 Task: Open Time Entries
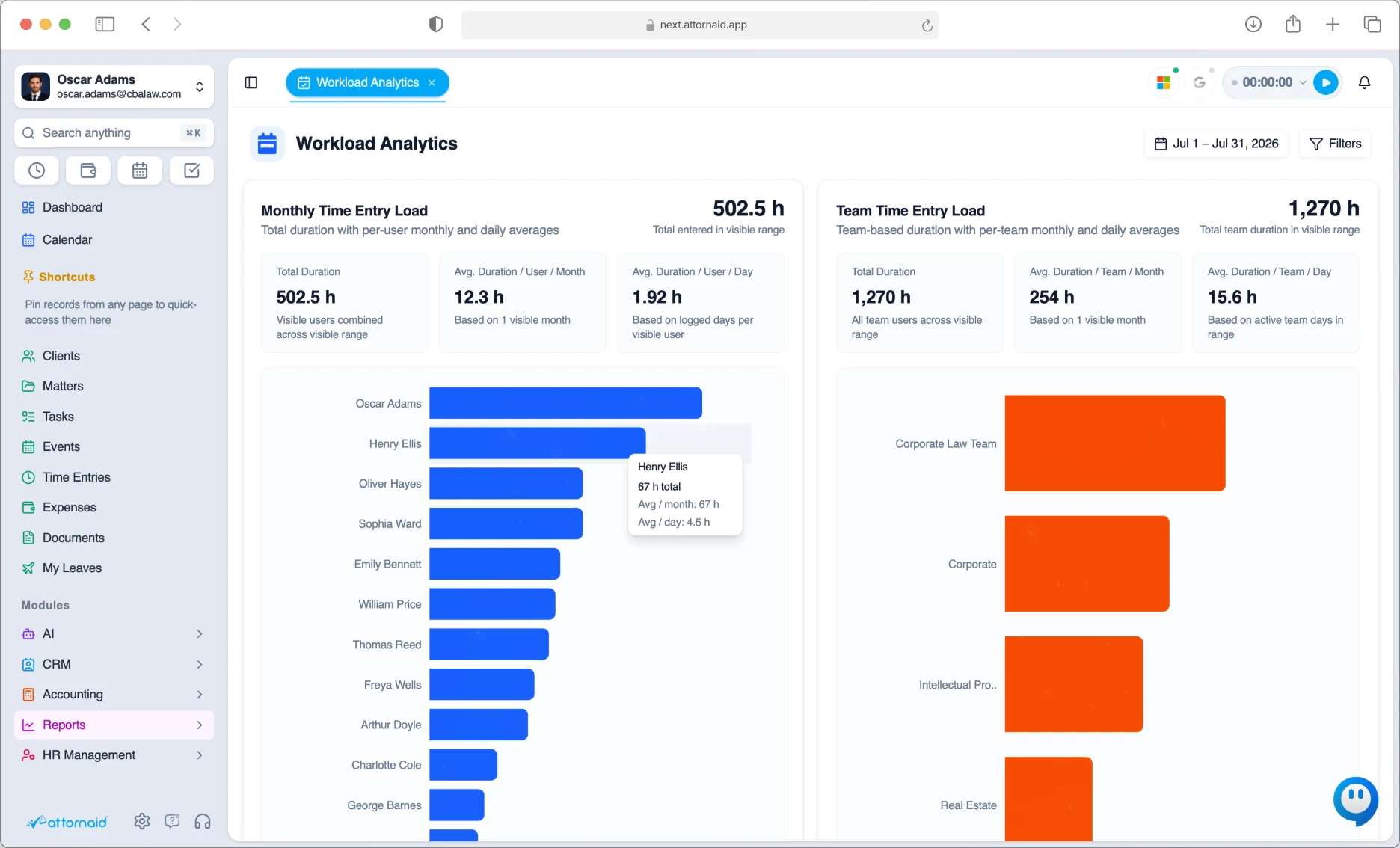114,477
